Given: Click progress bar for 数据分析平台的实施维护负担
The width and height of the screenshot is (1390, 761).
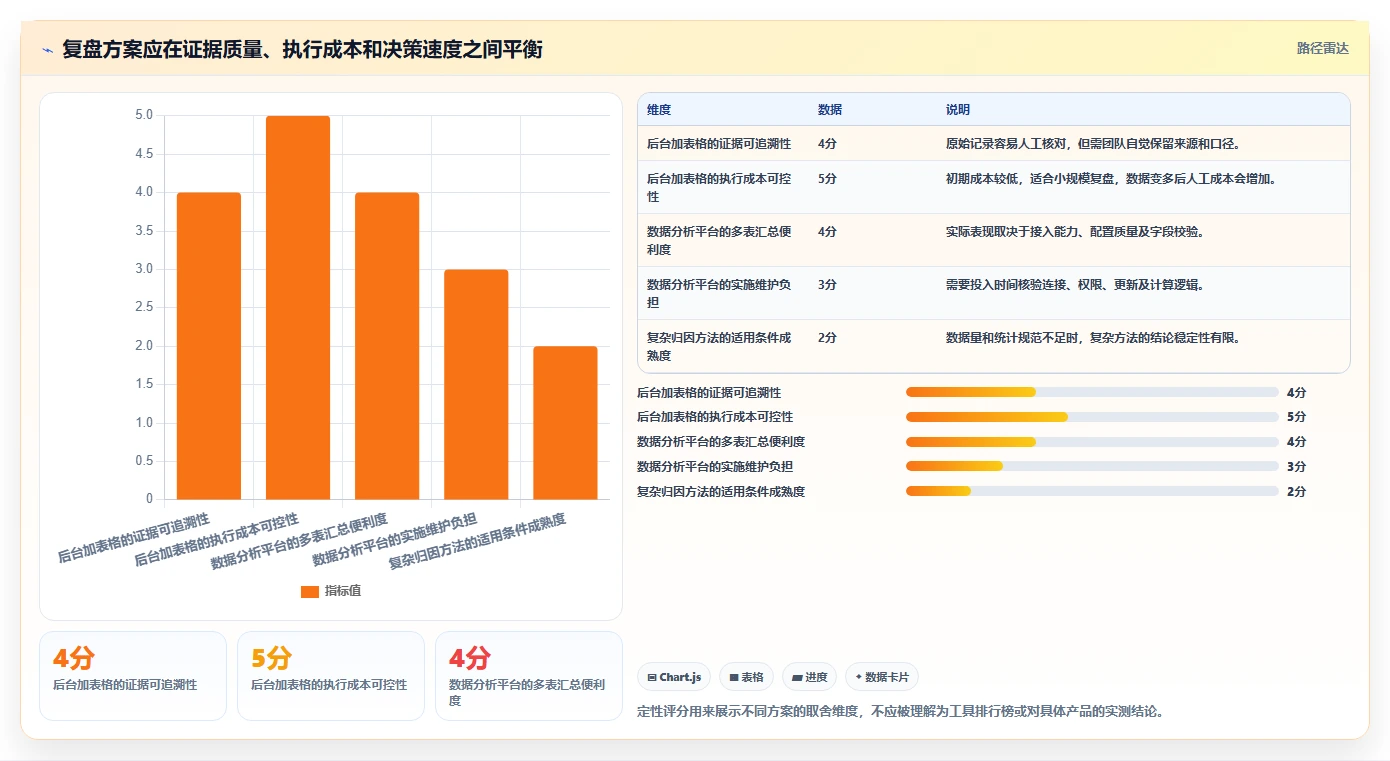Looking at the screenshot, I should (x=1092, y=466).
